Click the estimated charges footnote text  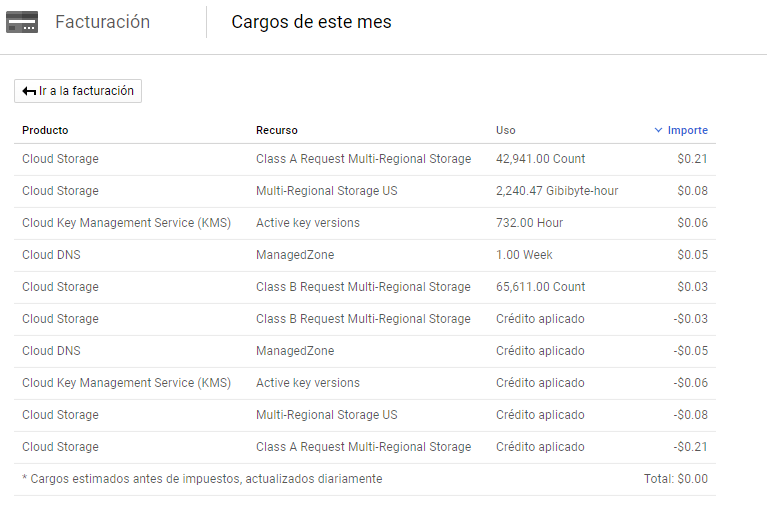point(202,479)
